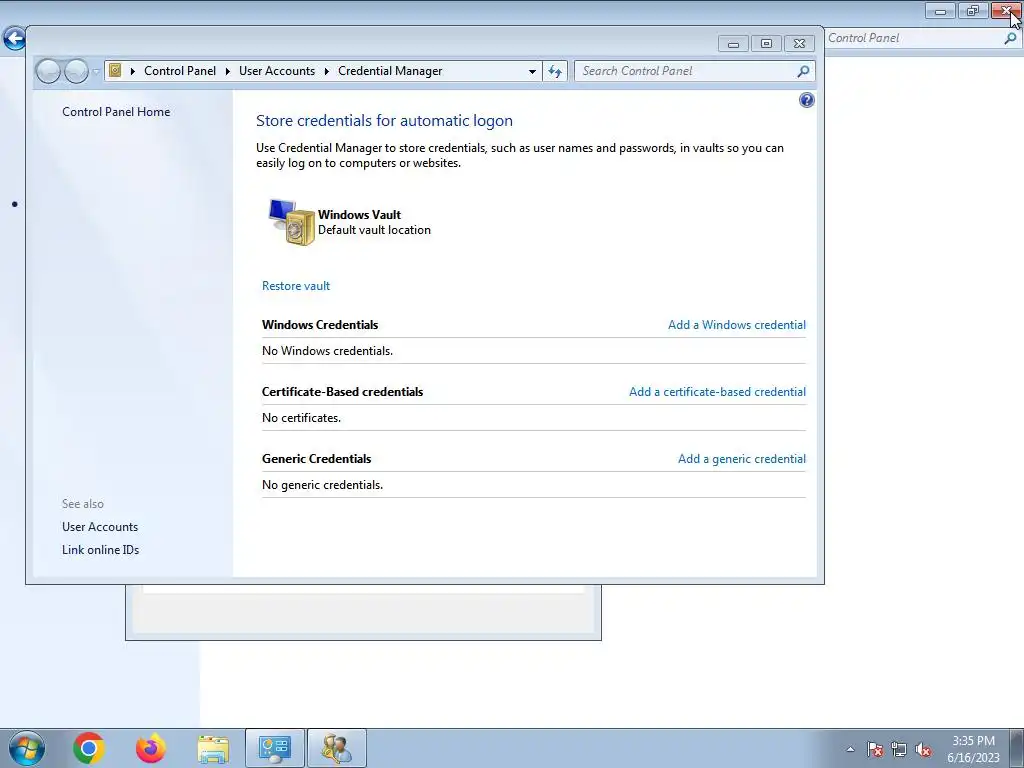
Task: Click the Show desktop button
Action: click(x=1017, y=748)
